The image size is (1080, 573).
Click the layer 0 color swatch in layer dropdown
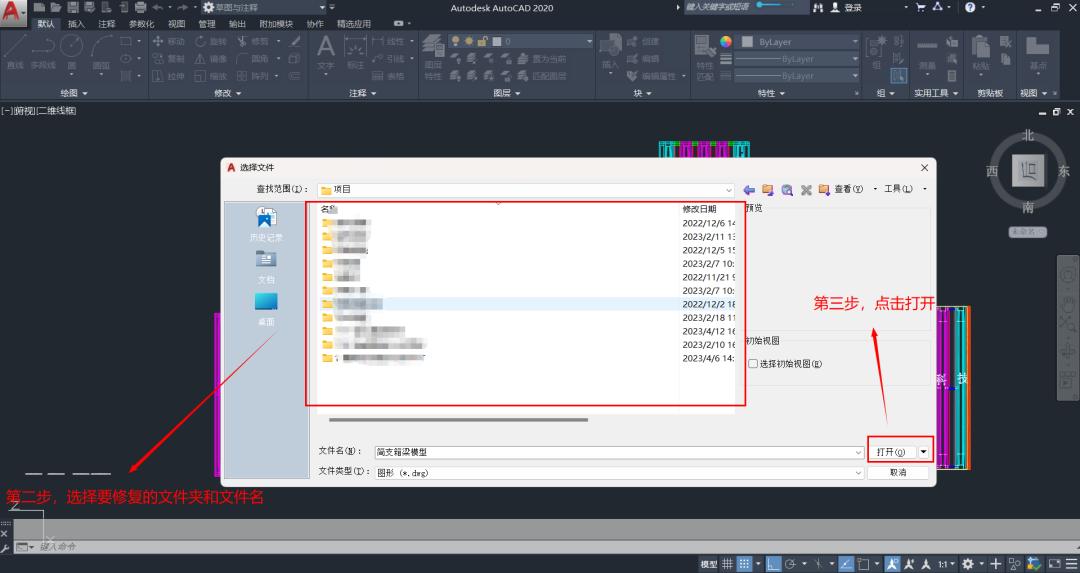(497, 42)
